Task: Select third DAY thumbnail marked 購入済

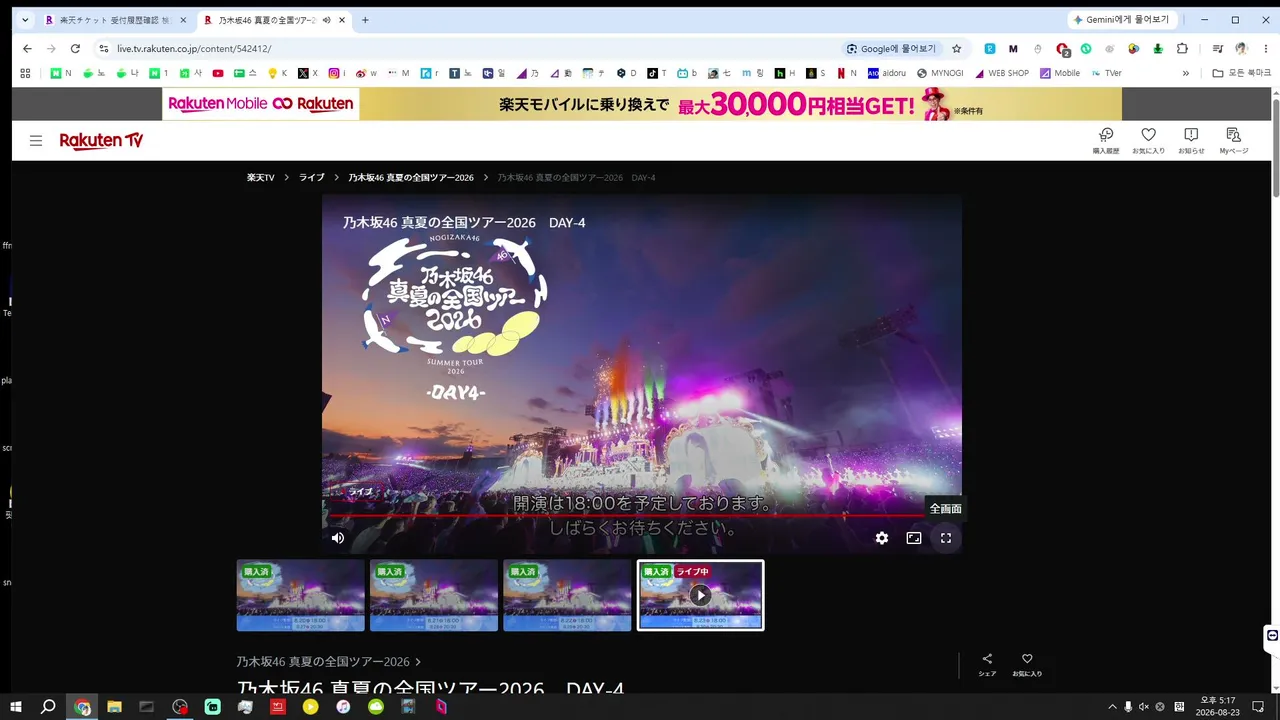Action: click(567, 595)
